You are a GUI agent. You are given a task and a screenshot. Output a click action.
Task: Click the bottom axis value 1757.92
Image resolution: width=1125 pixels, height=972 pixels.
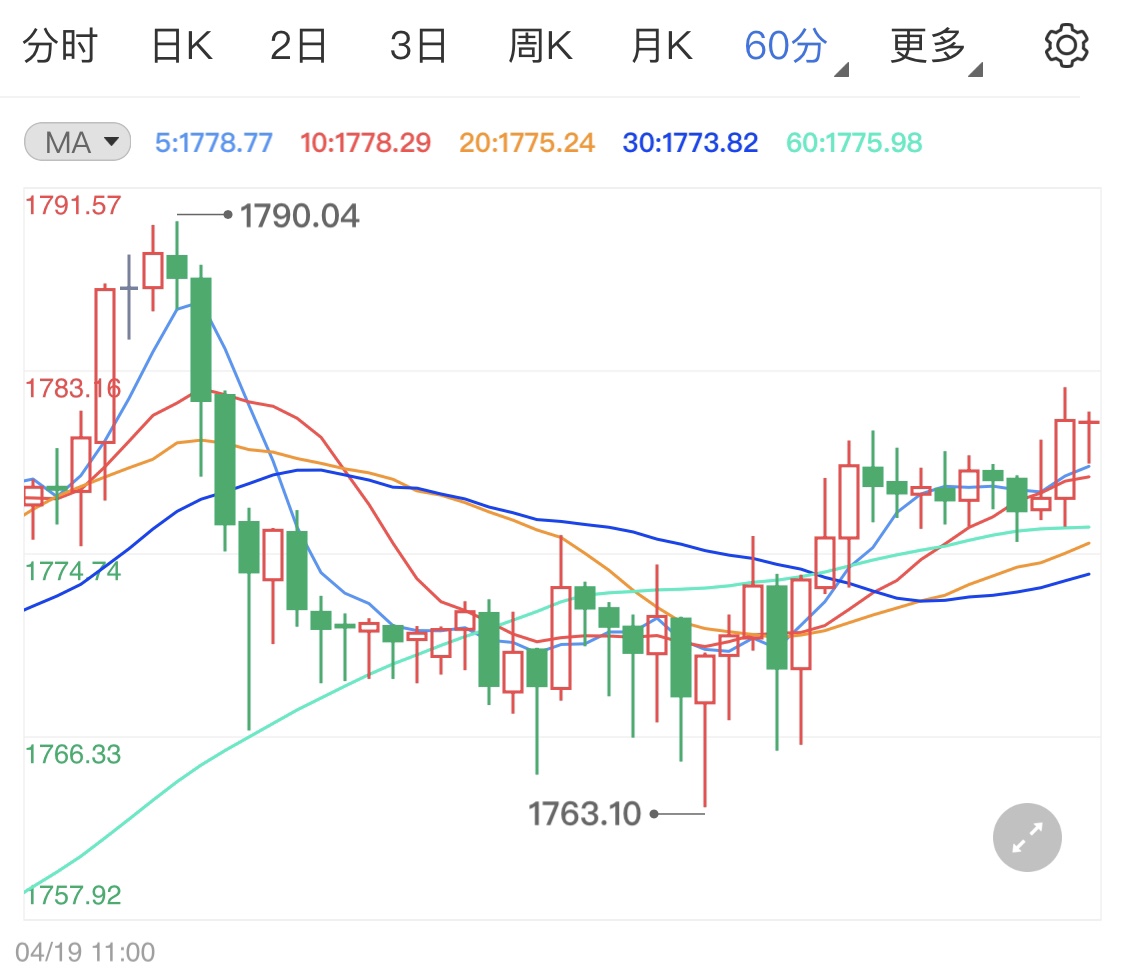pos(73,895)
